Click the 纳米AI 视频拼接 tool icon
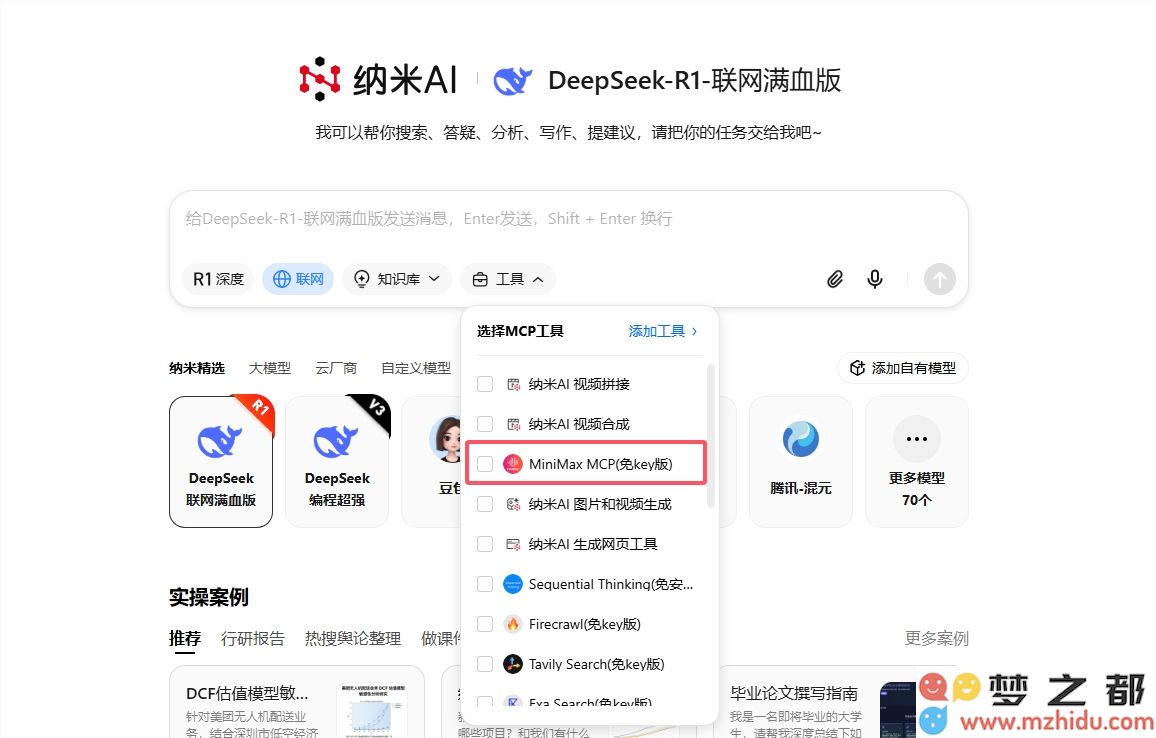 coord(513,384)
